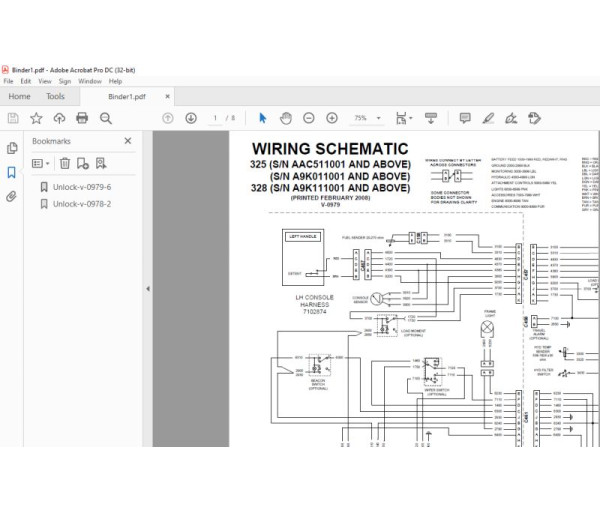
Task: Collapse the navigation pane with the side arrow
Action: (x=148, y=288)
